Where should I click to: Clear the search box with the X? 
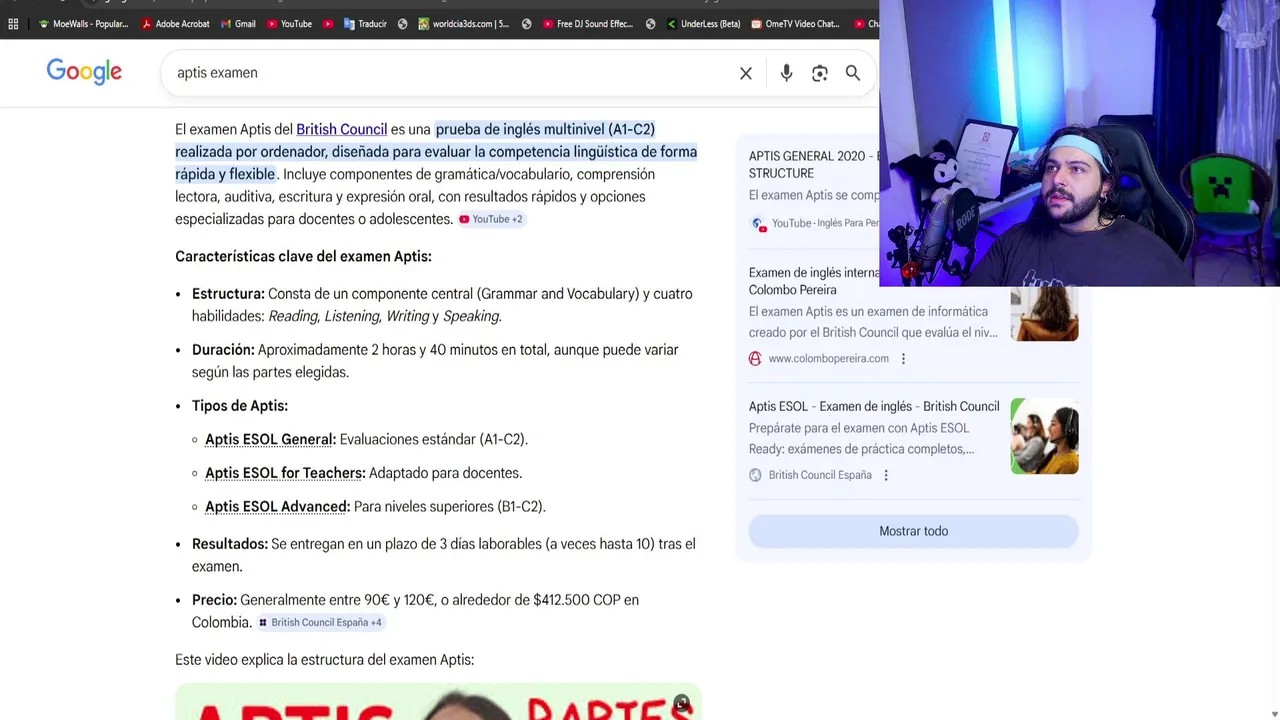pos(746,73)
